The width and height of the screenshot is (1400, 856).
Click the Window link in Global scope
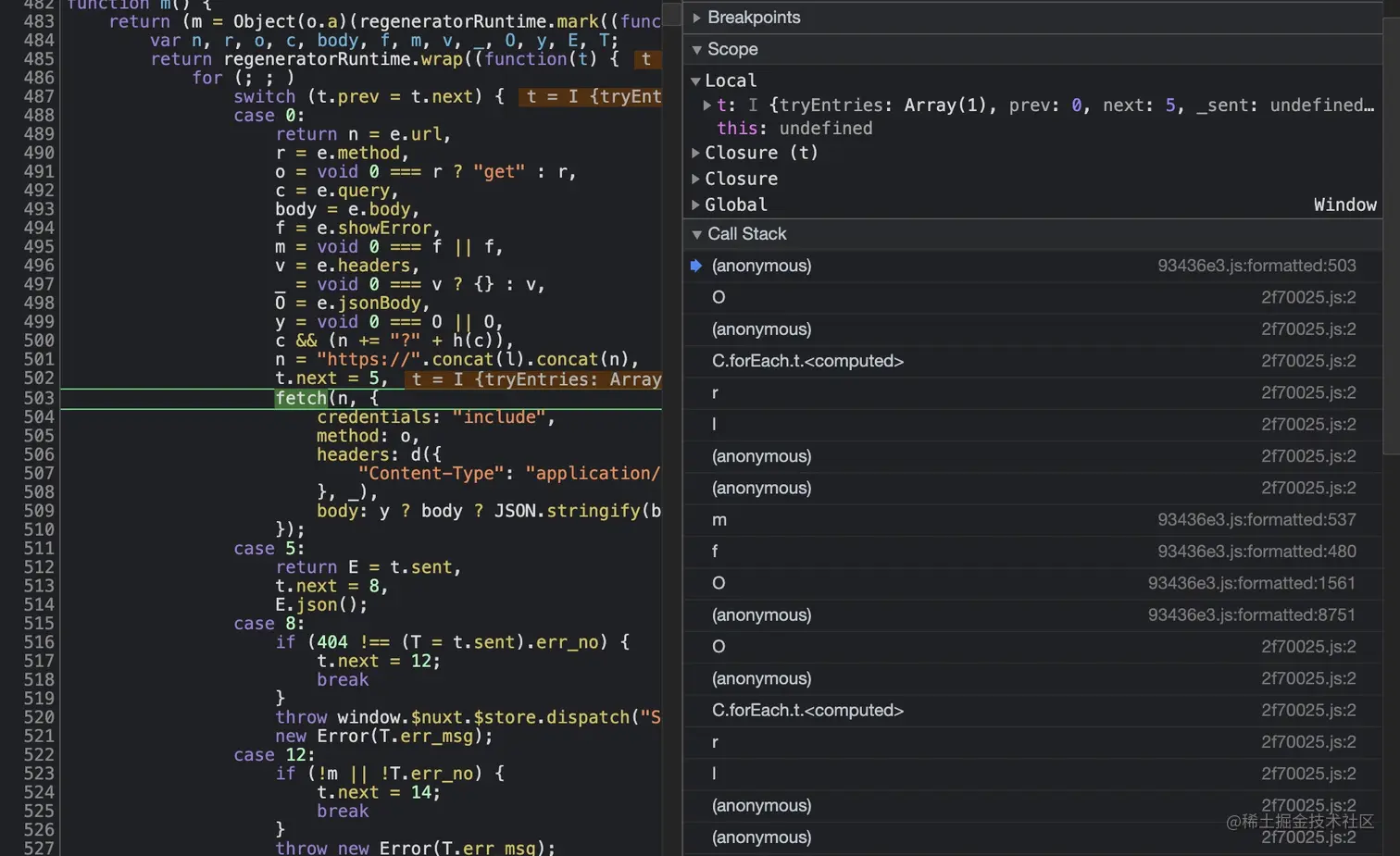(1344, 205)
